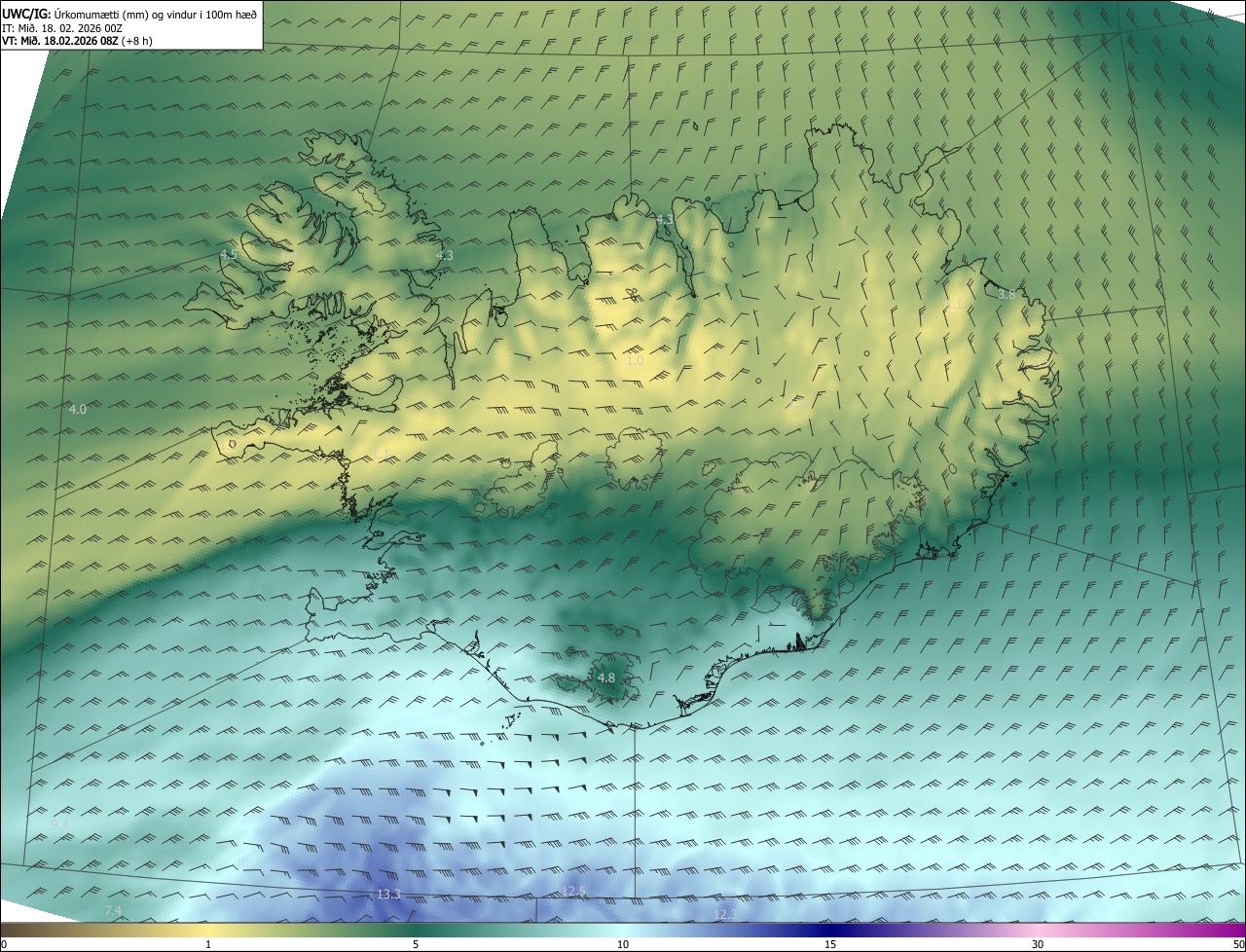Screen dimensions: 1246x952
Task: Click the 'Úrkomumætti (mm) og vindur' title line
Action: point(129,13)
